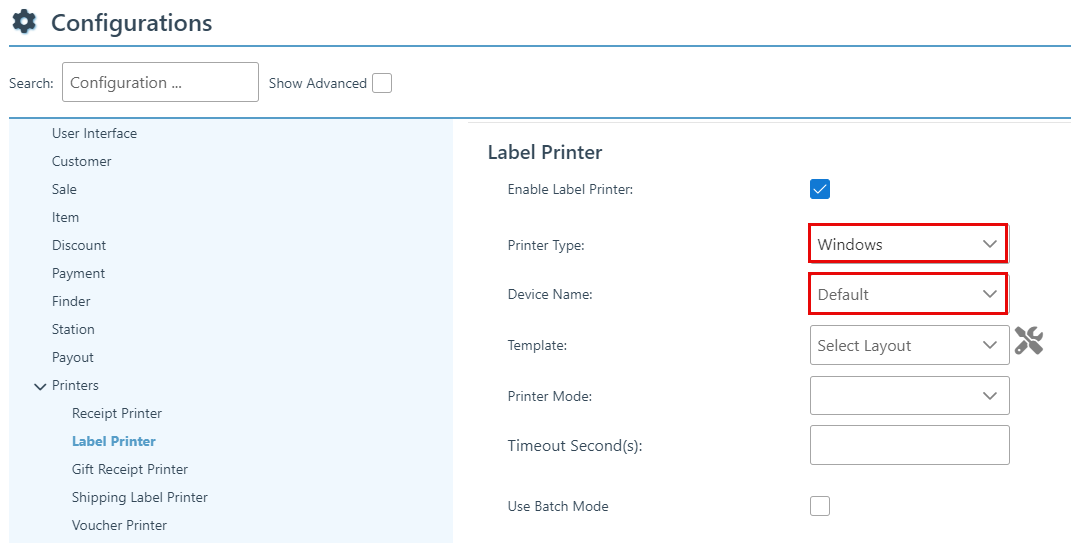Image resolution: width=1071 pixels, height=543 pixels.
Task: Open the Printer Mode dropdown
Action: coord(908,396)
